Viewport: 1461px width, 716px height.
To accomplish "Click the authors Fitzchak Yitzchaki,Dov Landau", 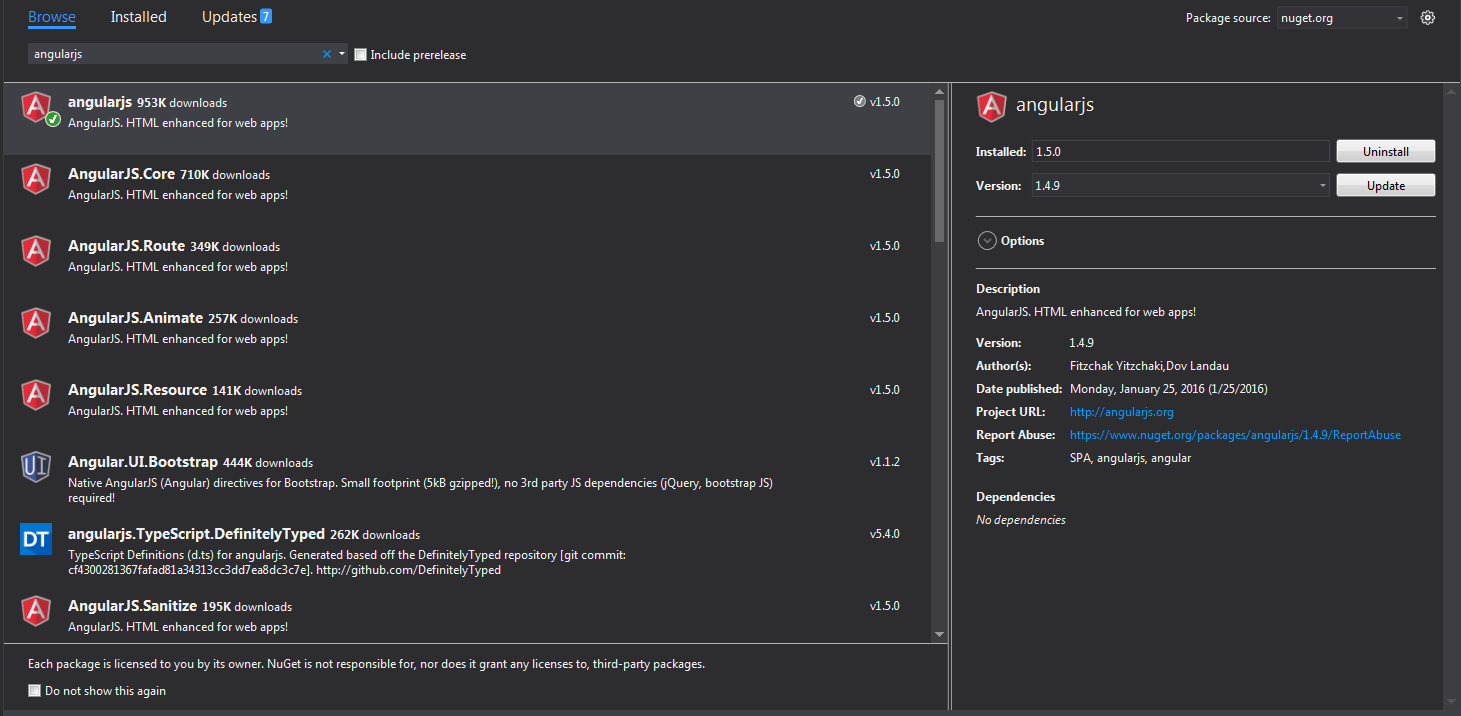I will click(x=1149, y=366).
